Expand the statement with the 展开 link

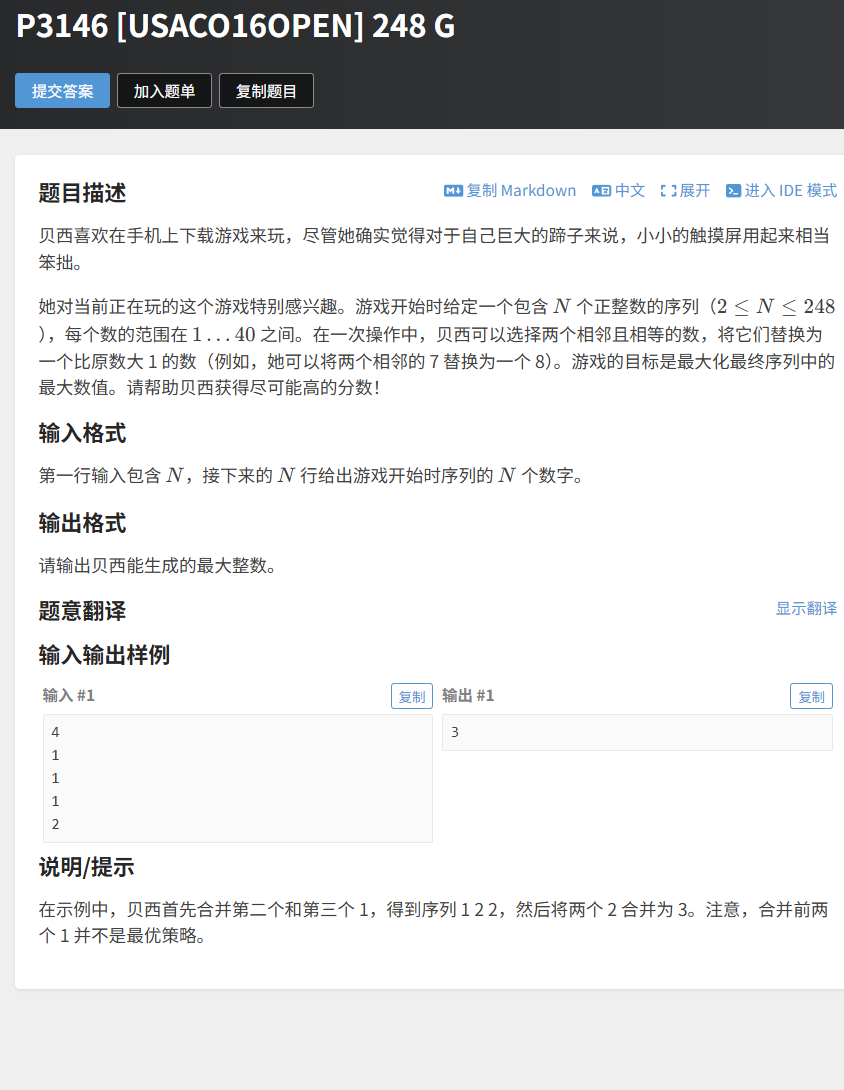(x=695, y=190)
